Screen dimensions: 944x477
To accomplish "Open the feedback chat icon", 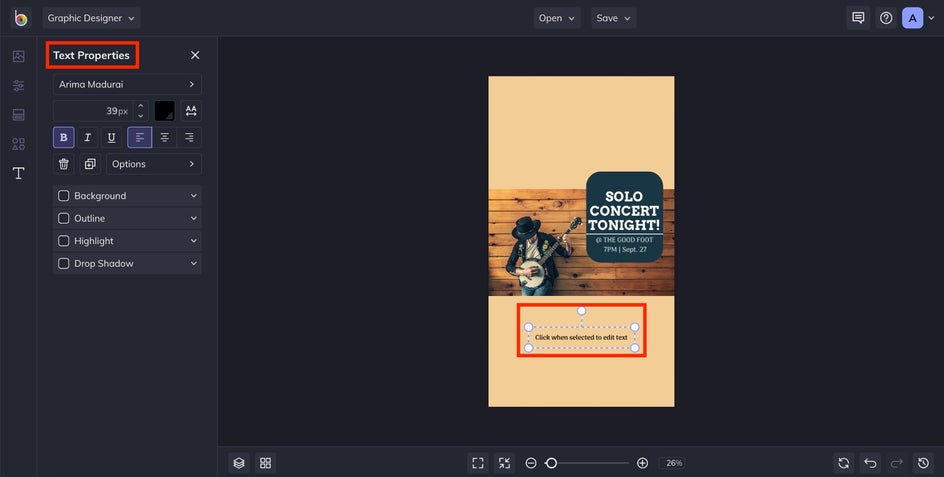I will [858, 18].
